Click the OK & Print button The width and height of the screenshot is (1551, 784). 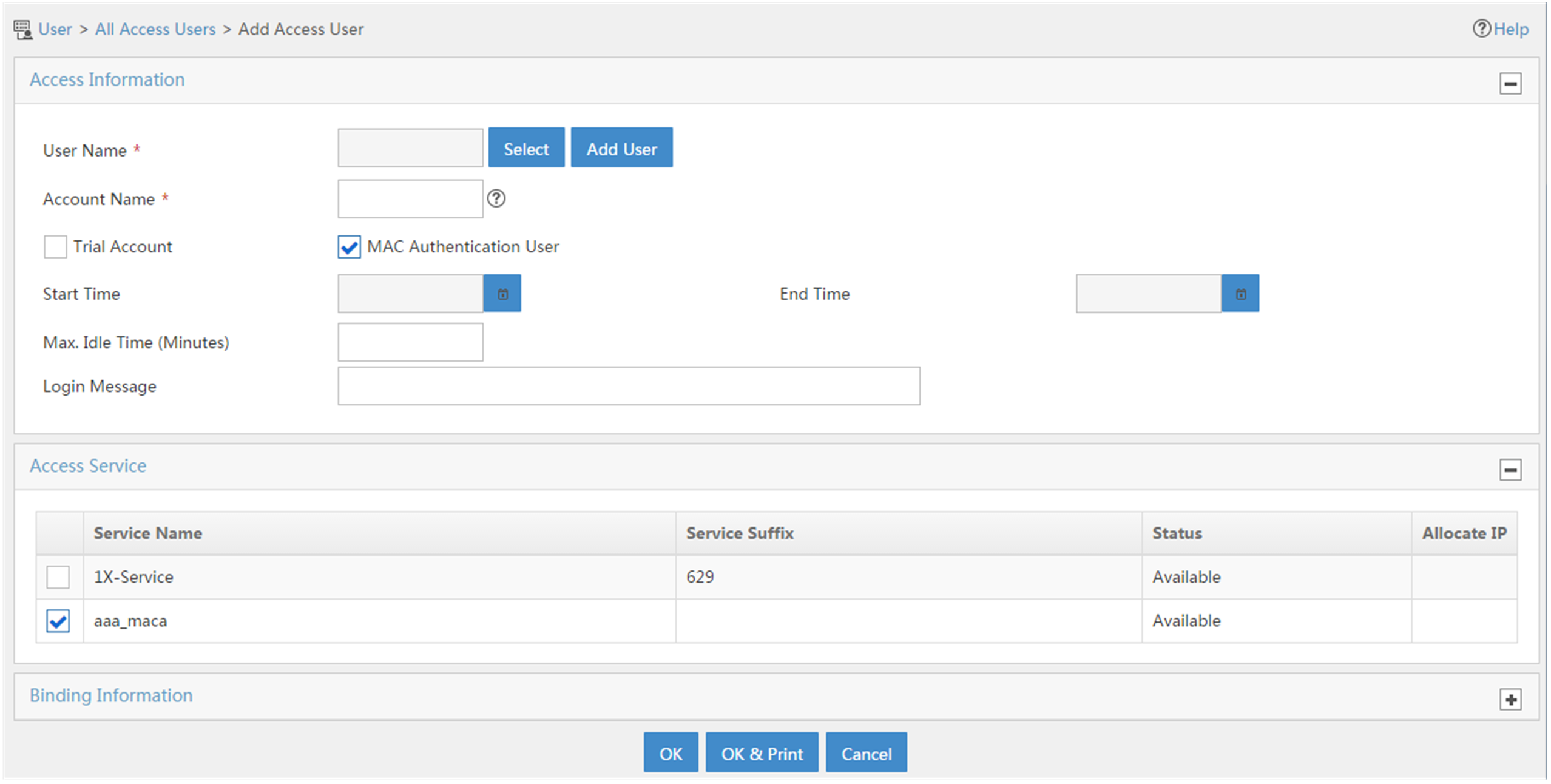[x=762, y=752]
